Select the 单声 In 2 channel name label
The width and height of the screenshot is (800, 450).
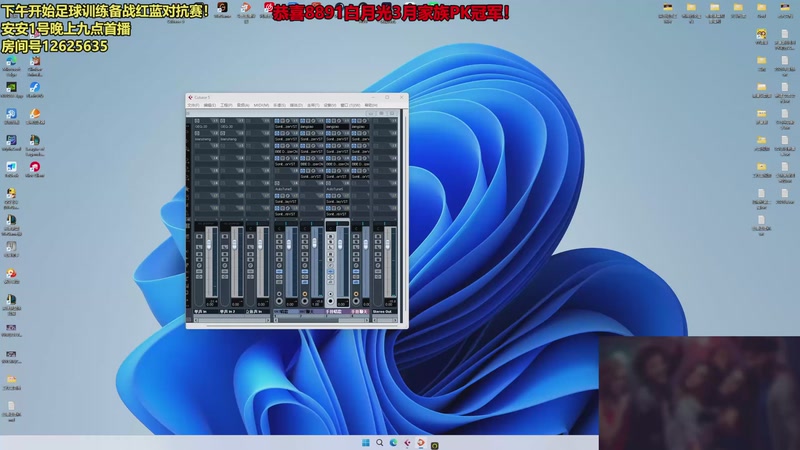coord(232,312)
